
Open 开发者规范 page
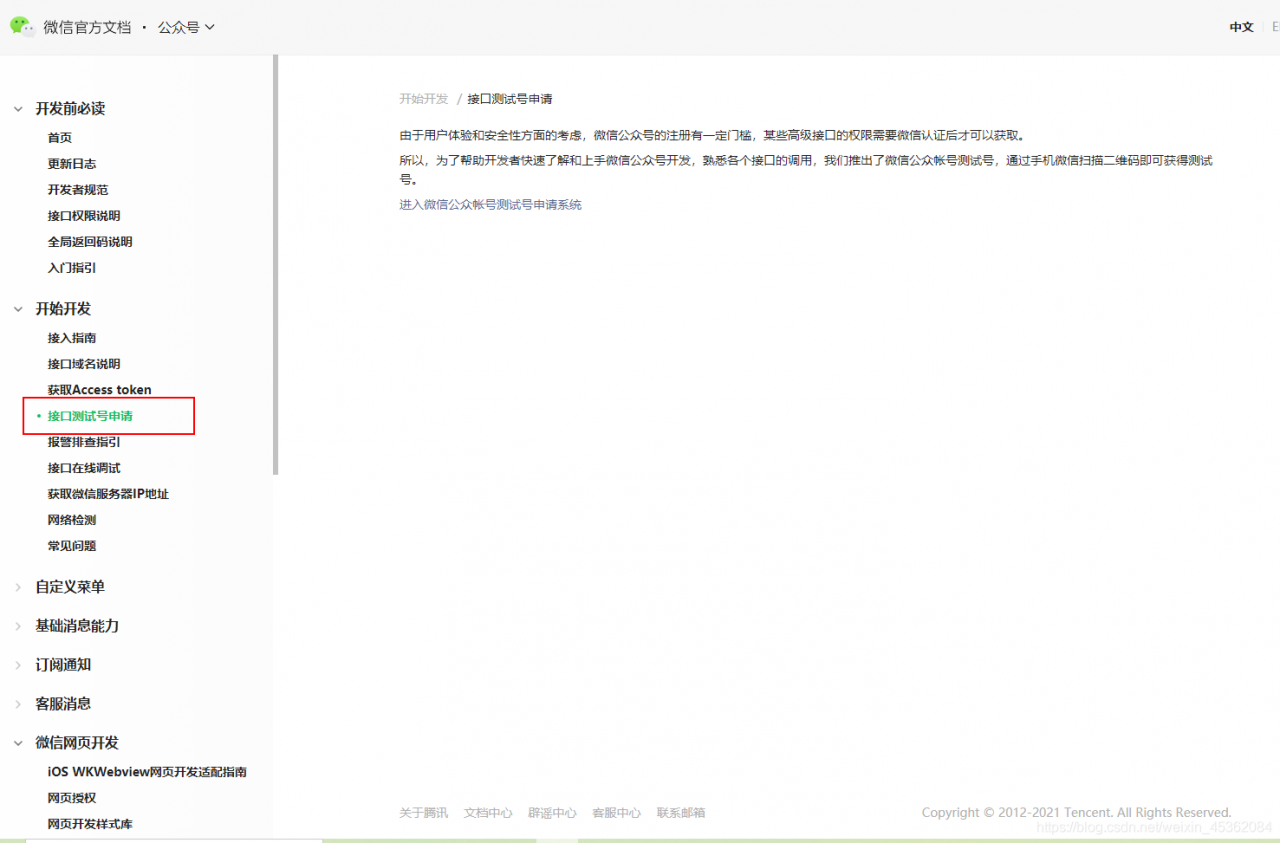(x=78, y=190)
